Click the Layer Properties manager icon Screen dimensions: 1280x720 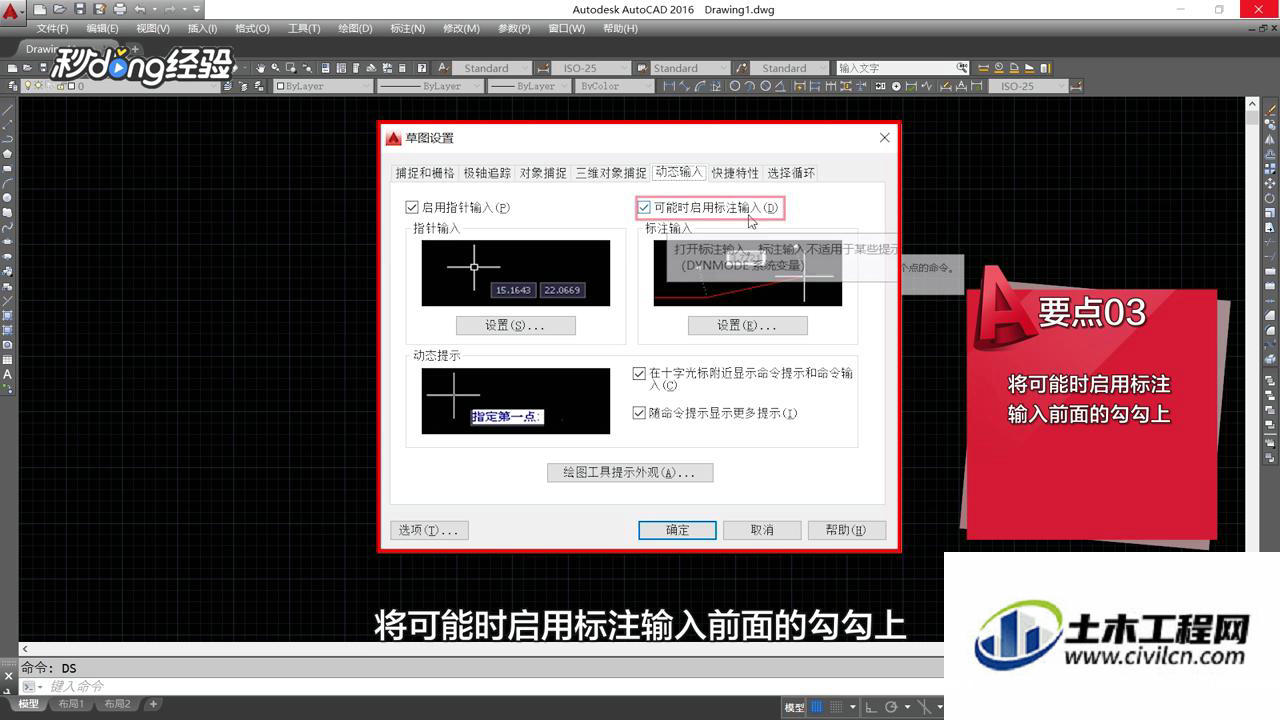pos(11,86)
